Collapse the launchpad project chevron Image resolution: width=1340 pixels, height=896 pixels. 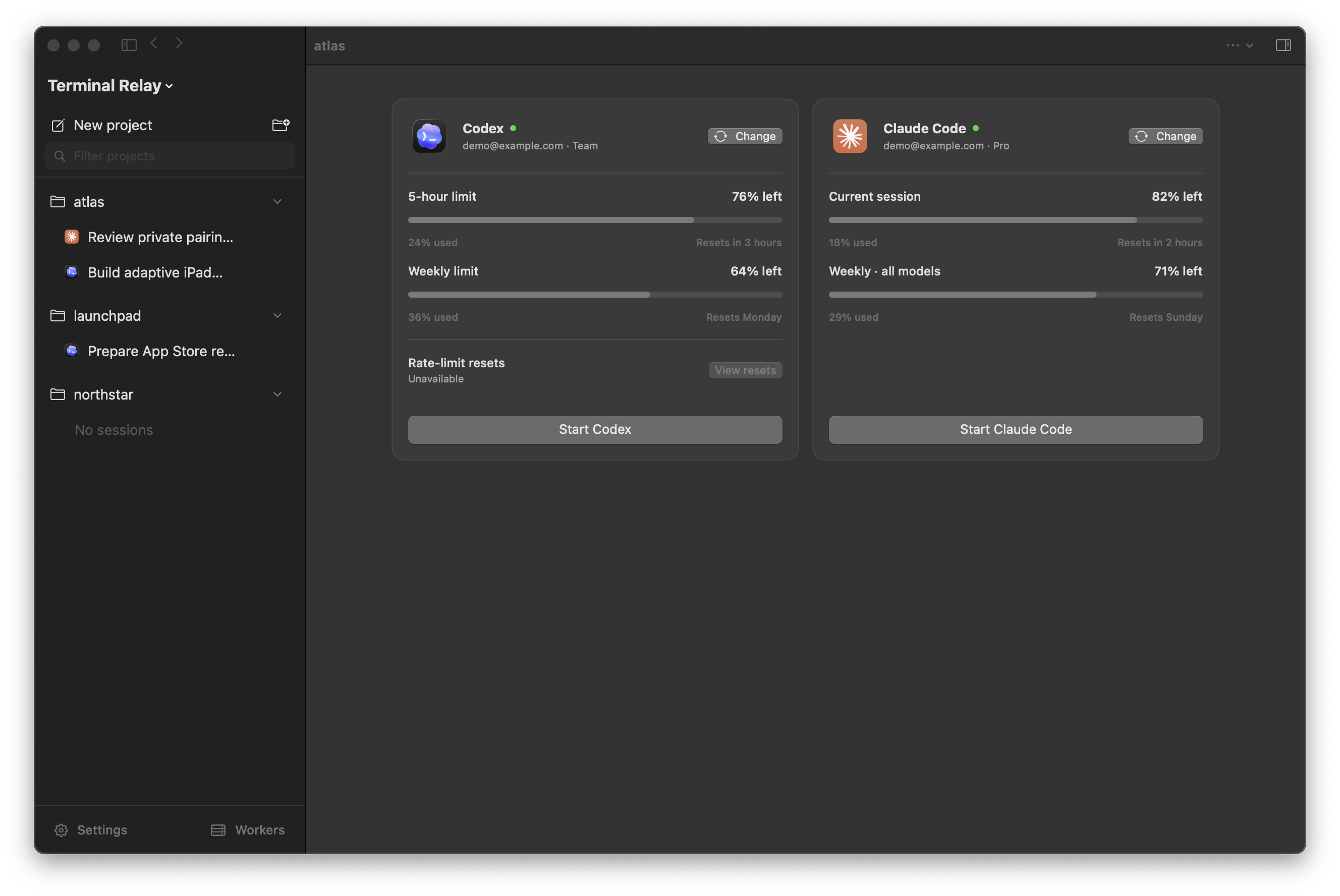277,315
